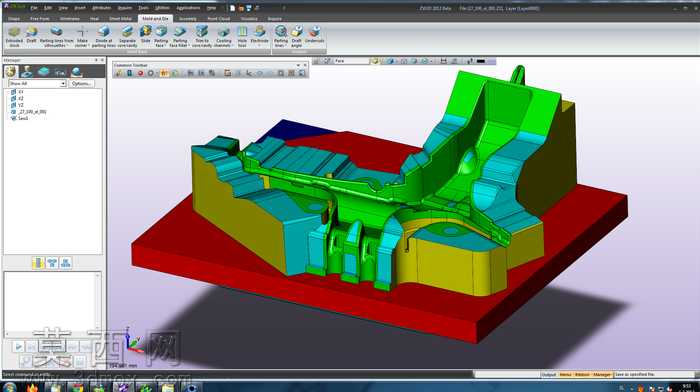Click black color swatch in selection toolbar
This screenshot has width=700, height=392.
coord(480,61)
